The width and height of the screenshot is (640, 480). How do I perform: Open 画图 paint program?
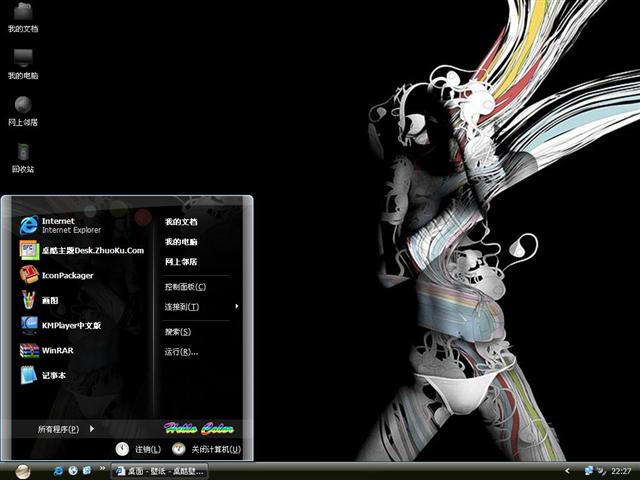tap(39, 300)
